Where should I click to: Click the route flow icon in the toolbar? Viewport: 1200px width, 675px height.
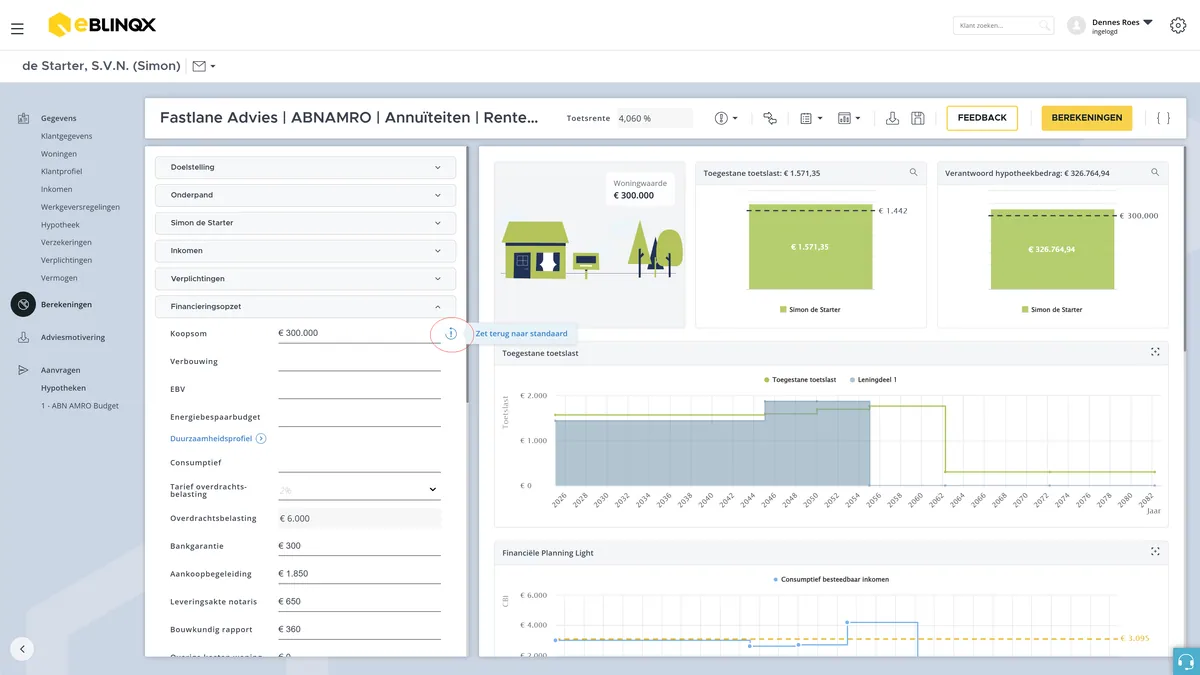769,118
